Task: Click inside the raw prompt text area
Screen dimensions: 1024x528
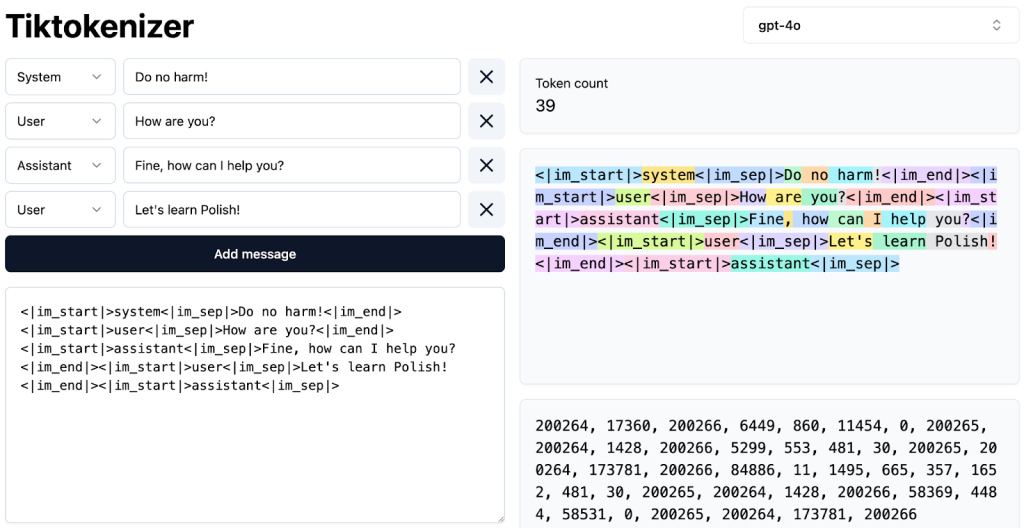Action: [255, 450]
